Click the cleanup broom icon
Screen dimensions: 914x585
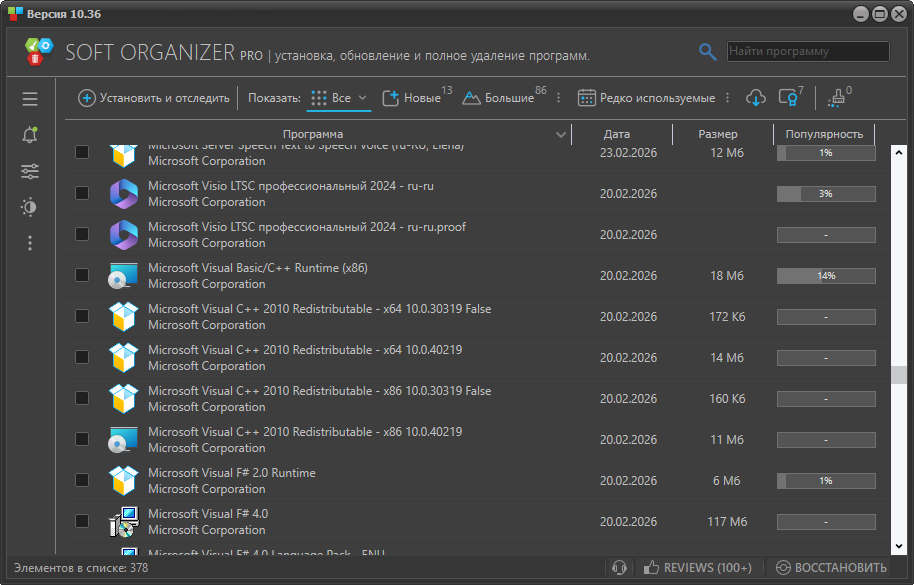pyautogui.click(x=837, y=98)
